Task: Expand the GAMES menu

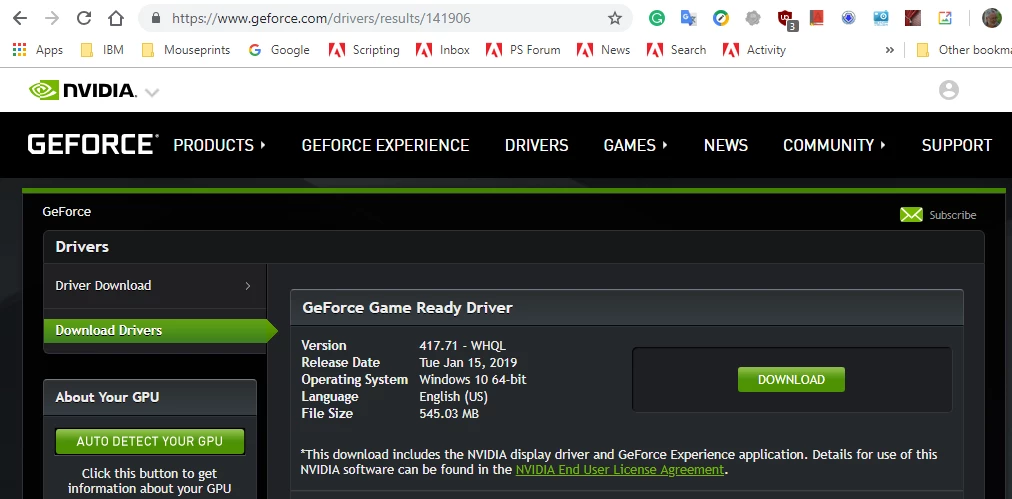Action: click(x=636, y=145)
